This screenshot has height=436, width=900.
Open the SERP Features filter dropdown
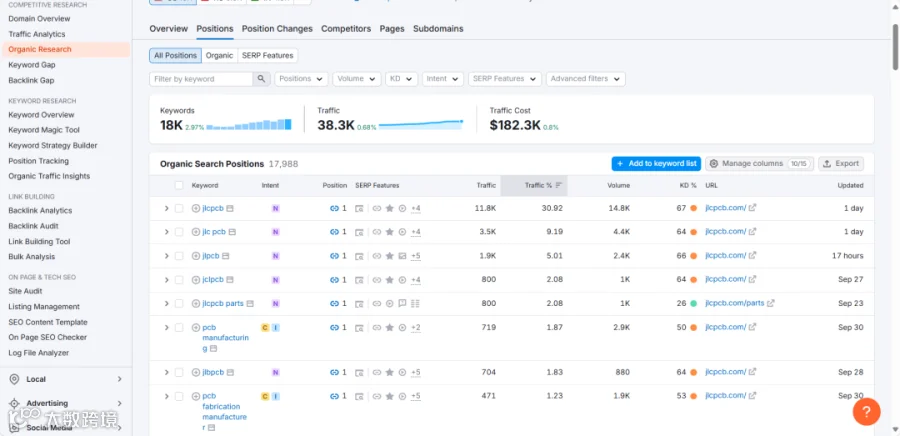click(505, 79)
